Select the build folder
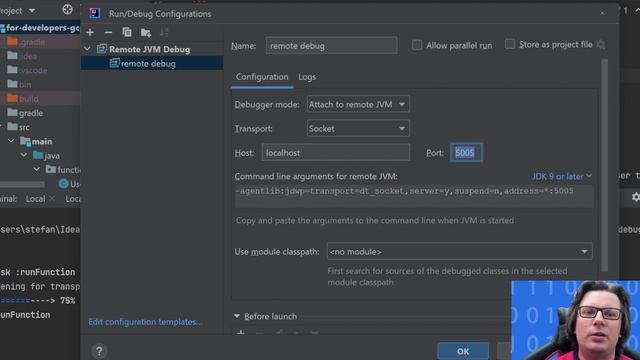The height and width of the screenshot is (360, 640). pyautogui.click(x=28, y=99)
